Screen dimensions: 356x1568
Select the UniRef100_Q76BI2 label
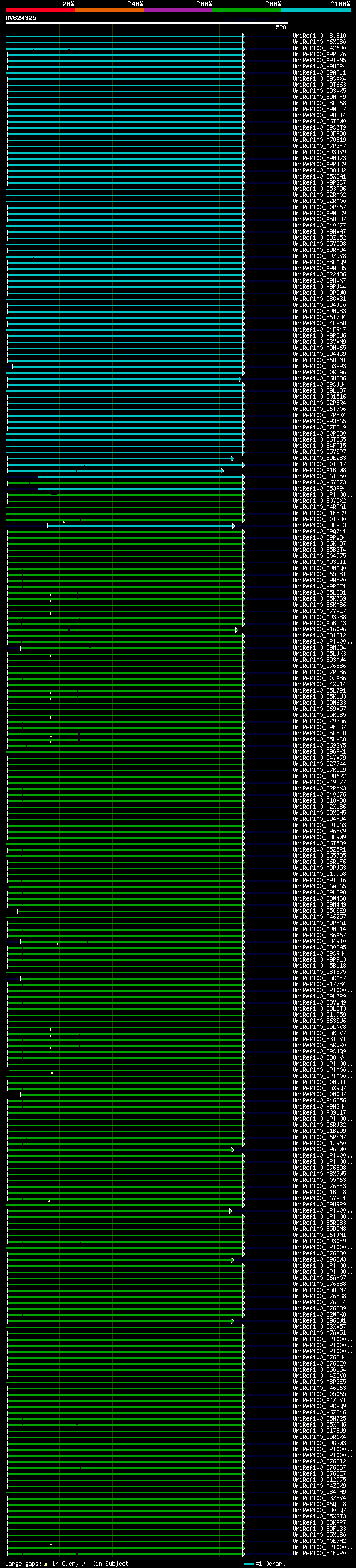319,1461
